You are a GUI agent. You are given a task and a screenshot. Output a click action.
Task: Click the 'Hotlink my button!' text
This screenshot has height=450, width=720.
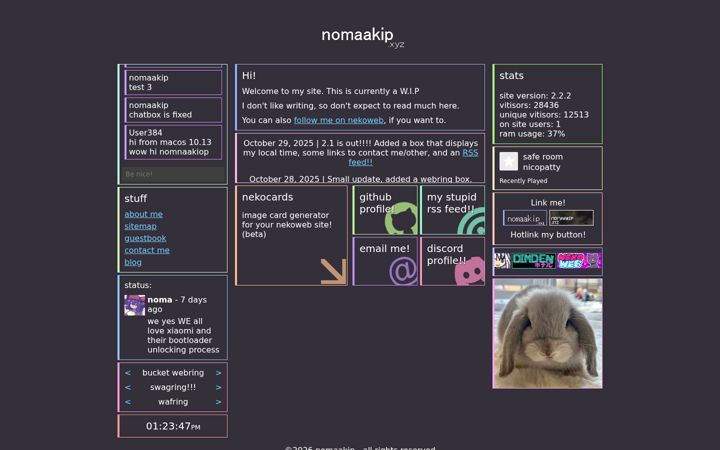[548, 235]
